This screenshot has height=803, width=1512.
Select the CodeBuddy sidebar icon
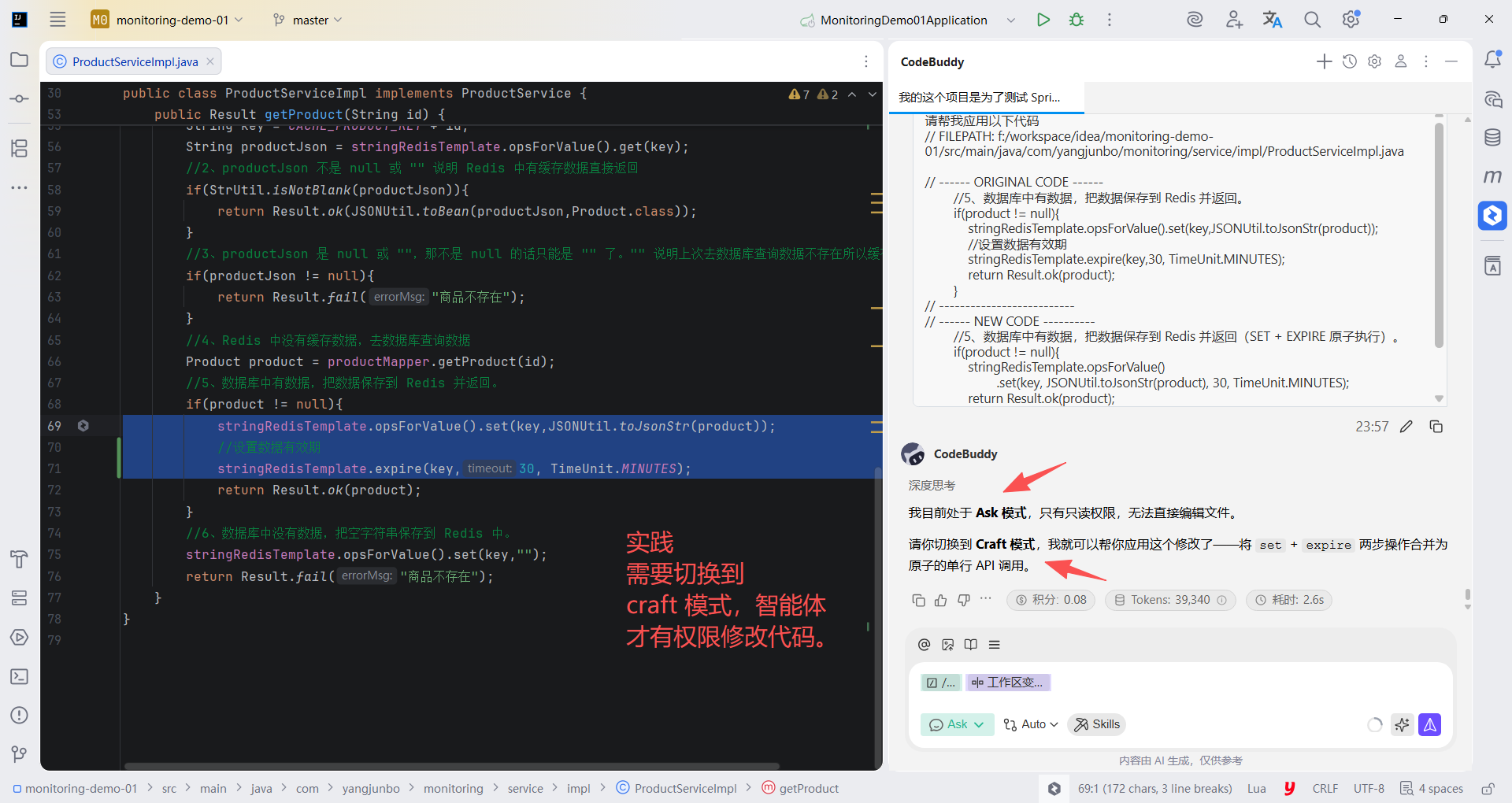tap(1492, 215)
